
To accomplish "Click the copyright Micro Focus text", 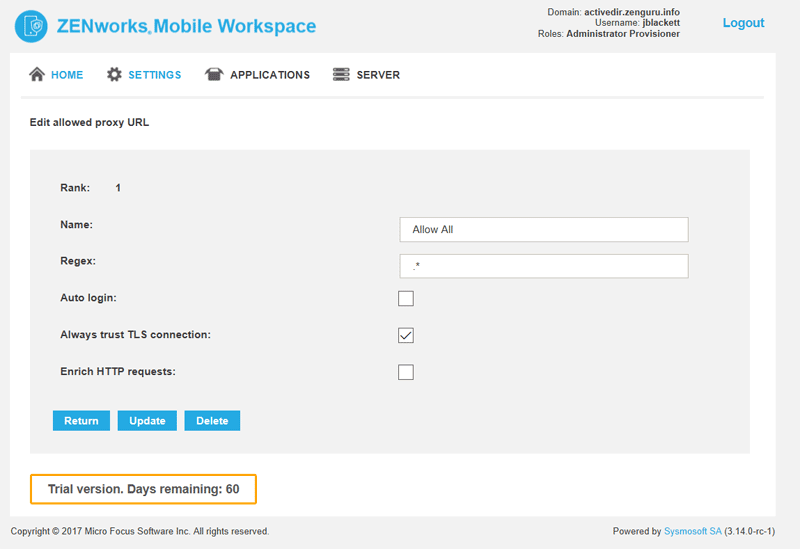I will [140, 531].
